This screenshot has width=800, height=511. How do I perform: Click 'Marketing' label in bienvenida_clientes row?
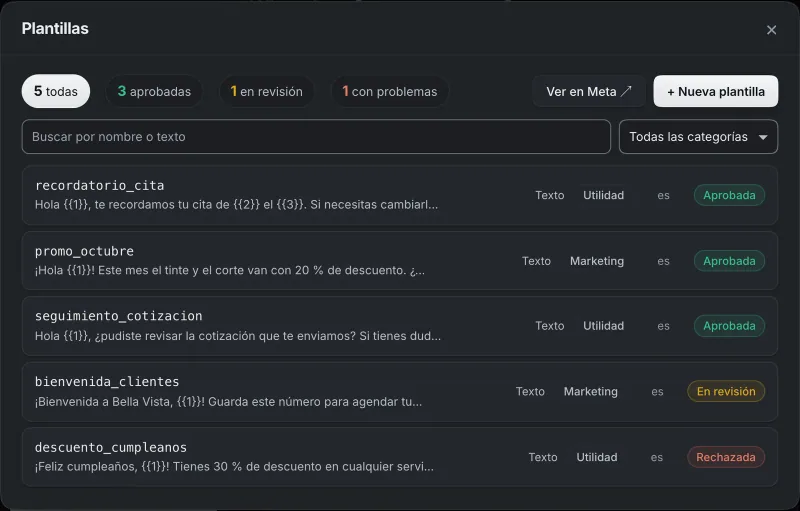tap(590, 392)
